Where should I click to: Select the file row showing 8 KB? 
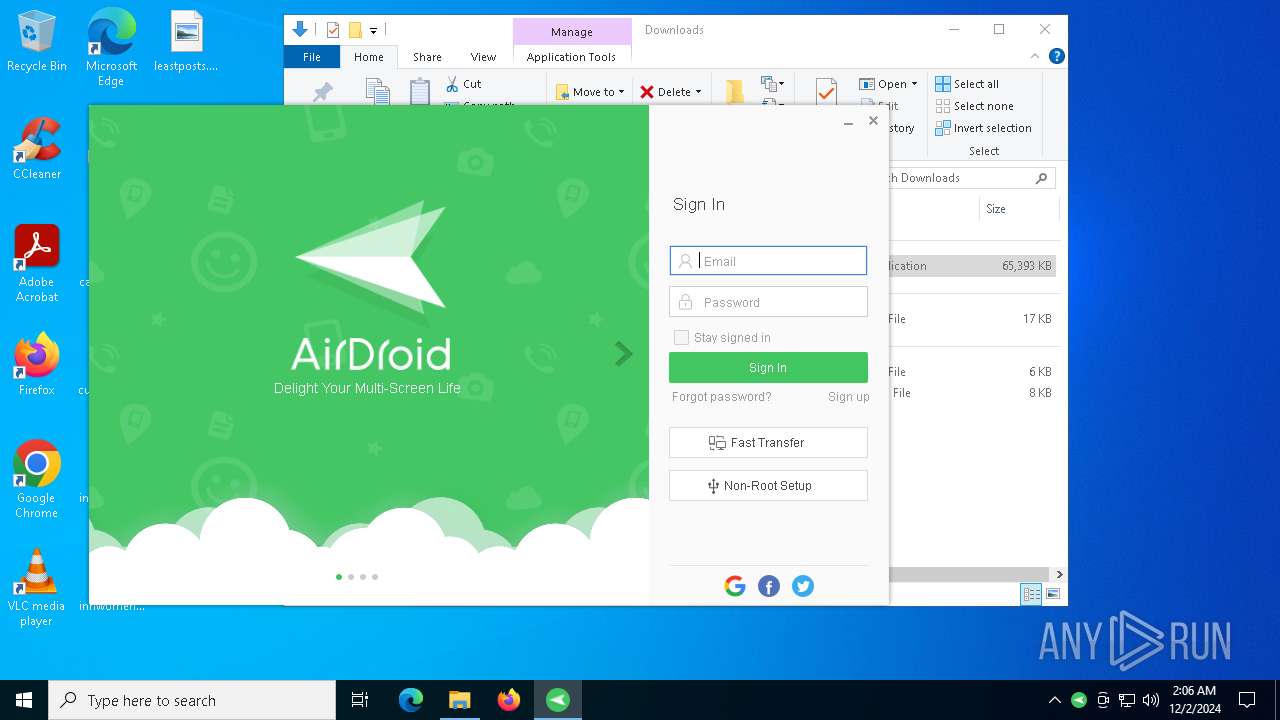pos(971,393)
